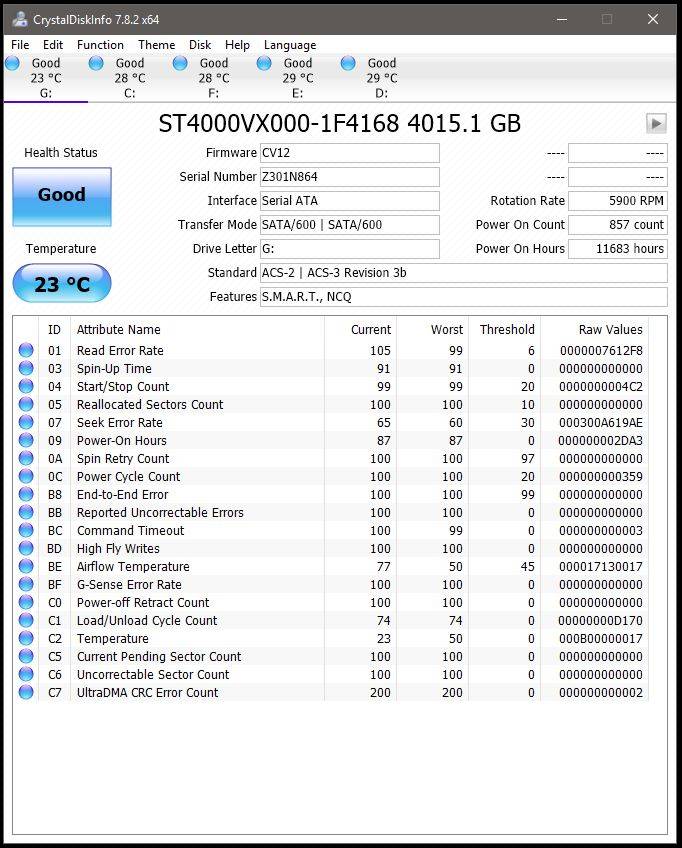Click raw value 000017130017
Screen dimensions: 682x848
[x=601, y=566]
